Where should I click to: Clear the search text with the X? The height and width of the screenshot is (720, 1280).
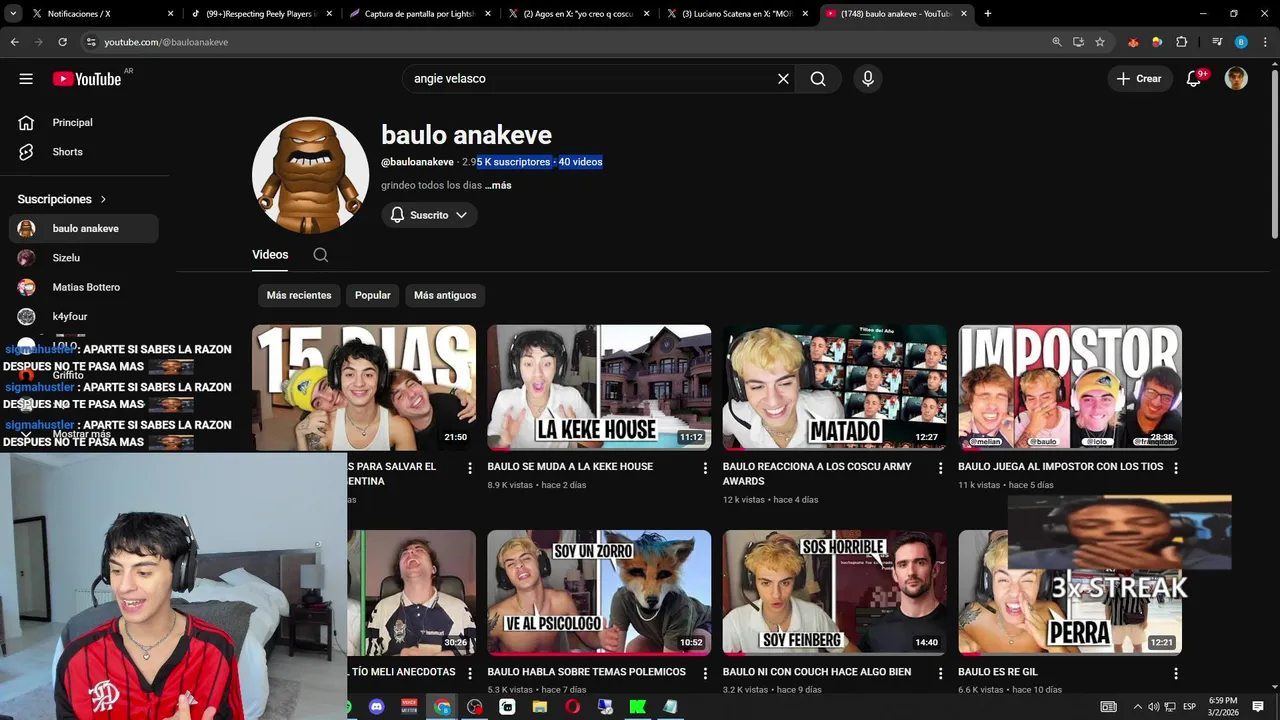[x=783, y=79]
